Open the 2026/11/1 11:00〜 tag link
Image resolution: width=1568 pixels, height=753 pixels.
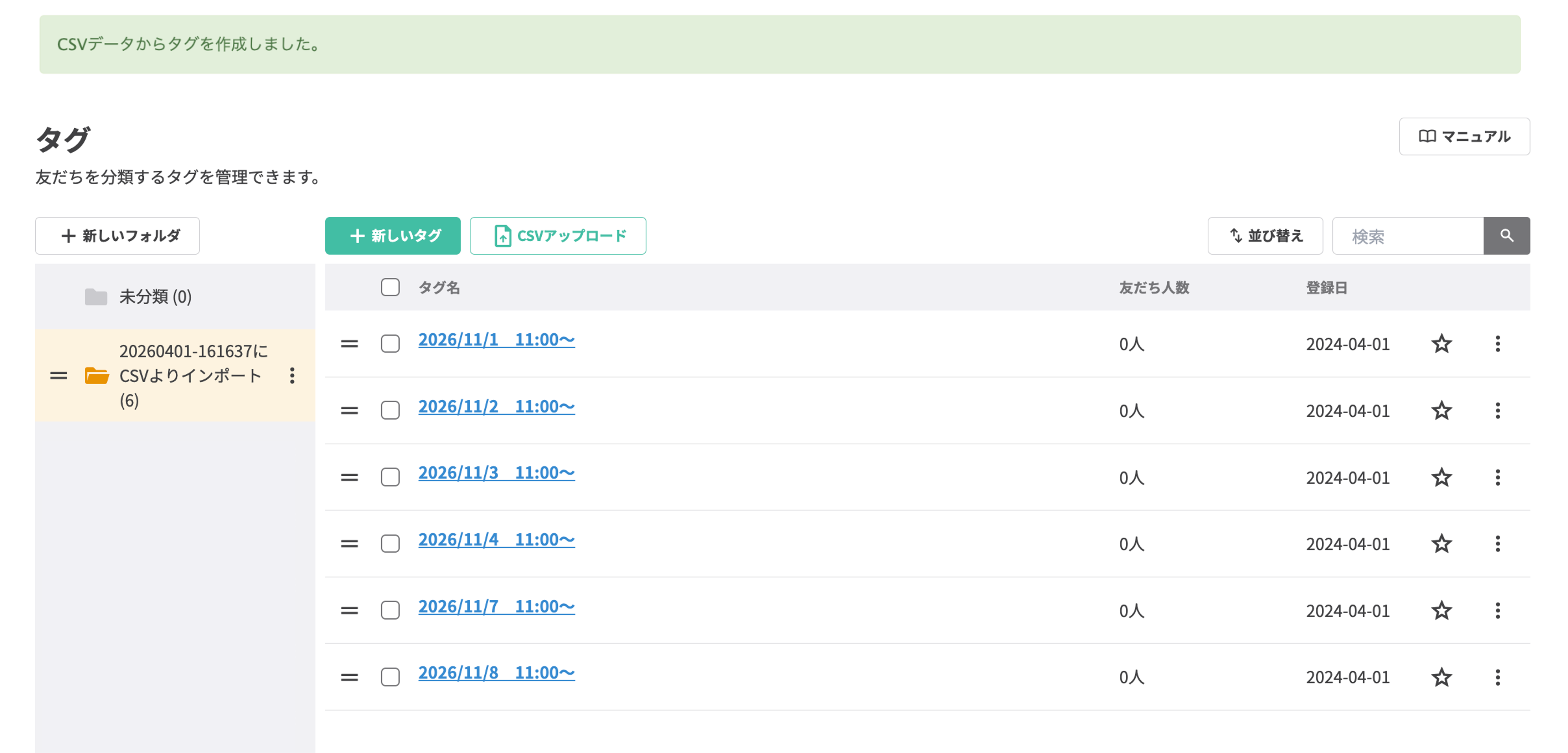pos(496,340)
